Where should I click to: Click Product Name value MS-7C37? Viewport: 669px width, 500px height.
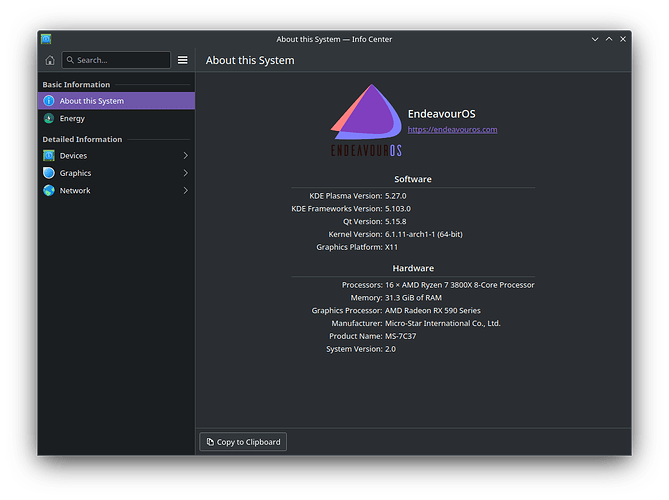click(x=400, y=336)
